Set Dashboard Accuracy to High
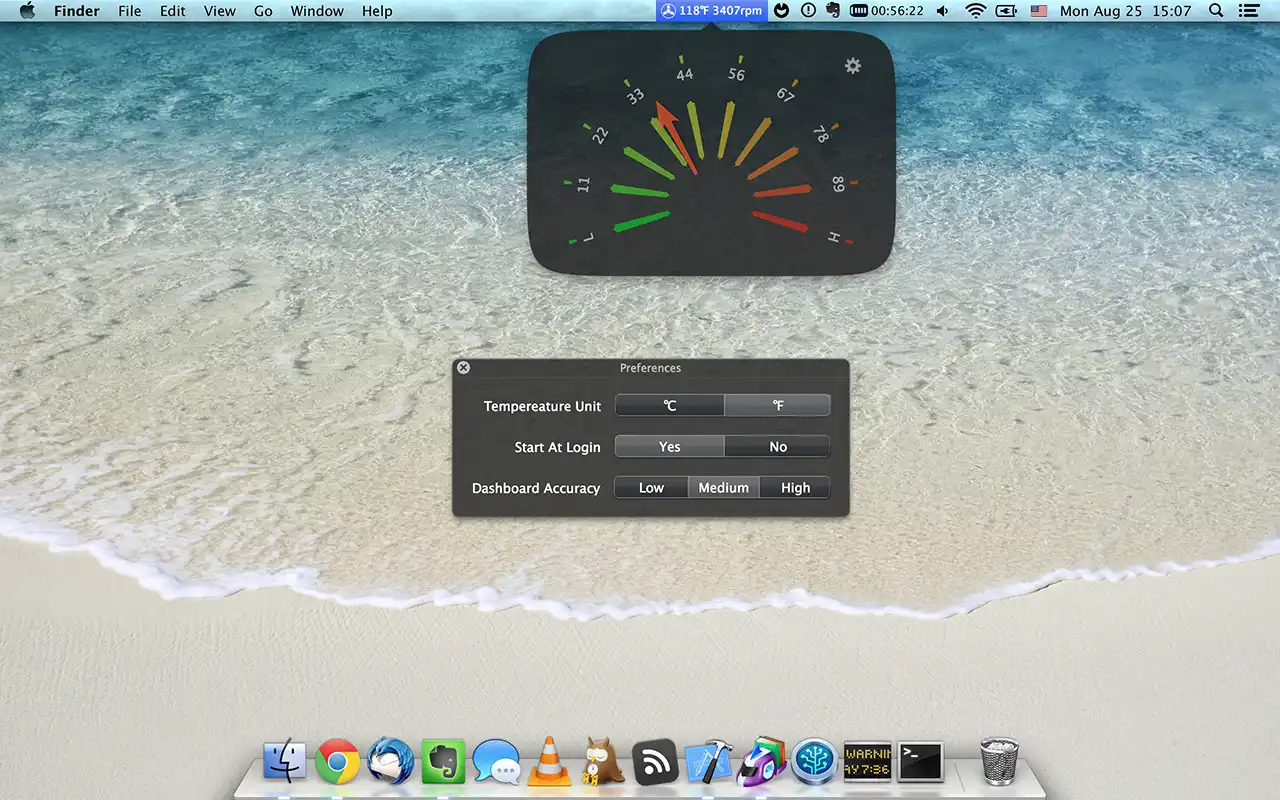Screen dimensions: 1280x800 pos(795,488)
